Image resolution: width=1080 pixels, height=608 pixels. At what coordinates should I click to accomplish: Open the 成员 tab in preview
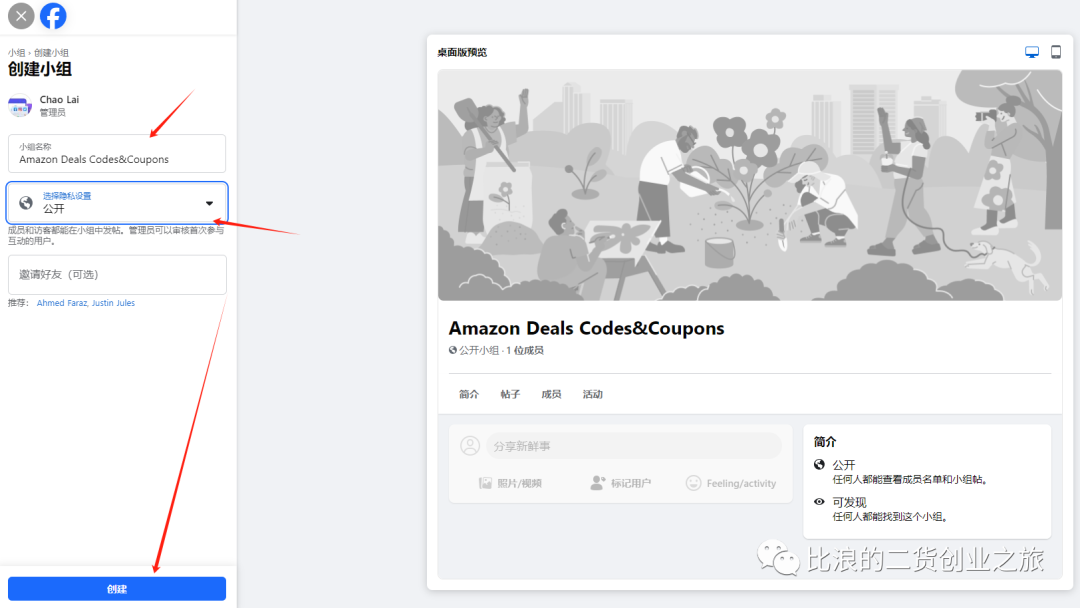551,394
